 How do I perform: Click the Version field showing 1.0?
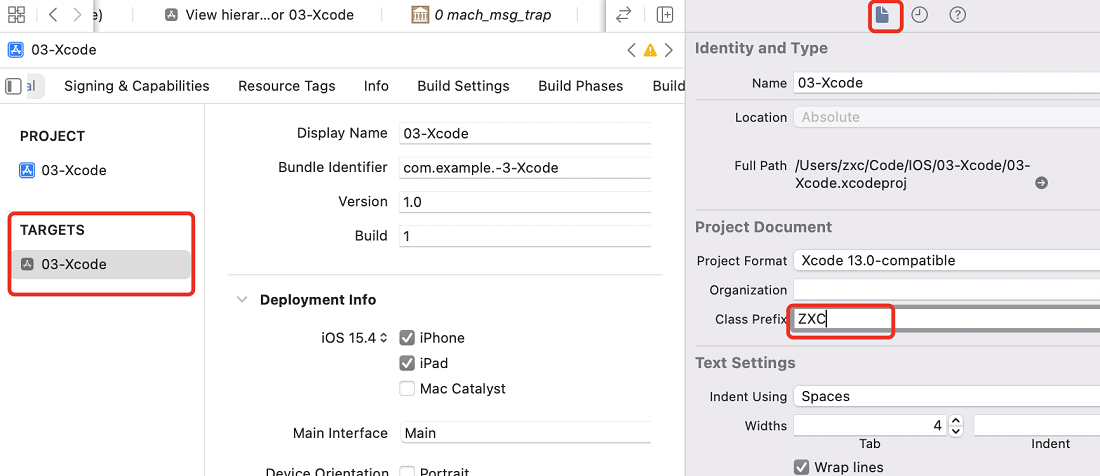tap(525, 202)
